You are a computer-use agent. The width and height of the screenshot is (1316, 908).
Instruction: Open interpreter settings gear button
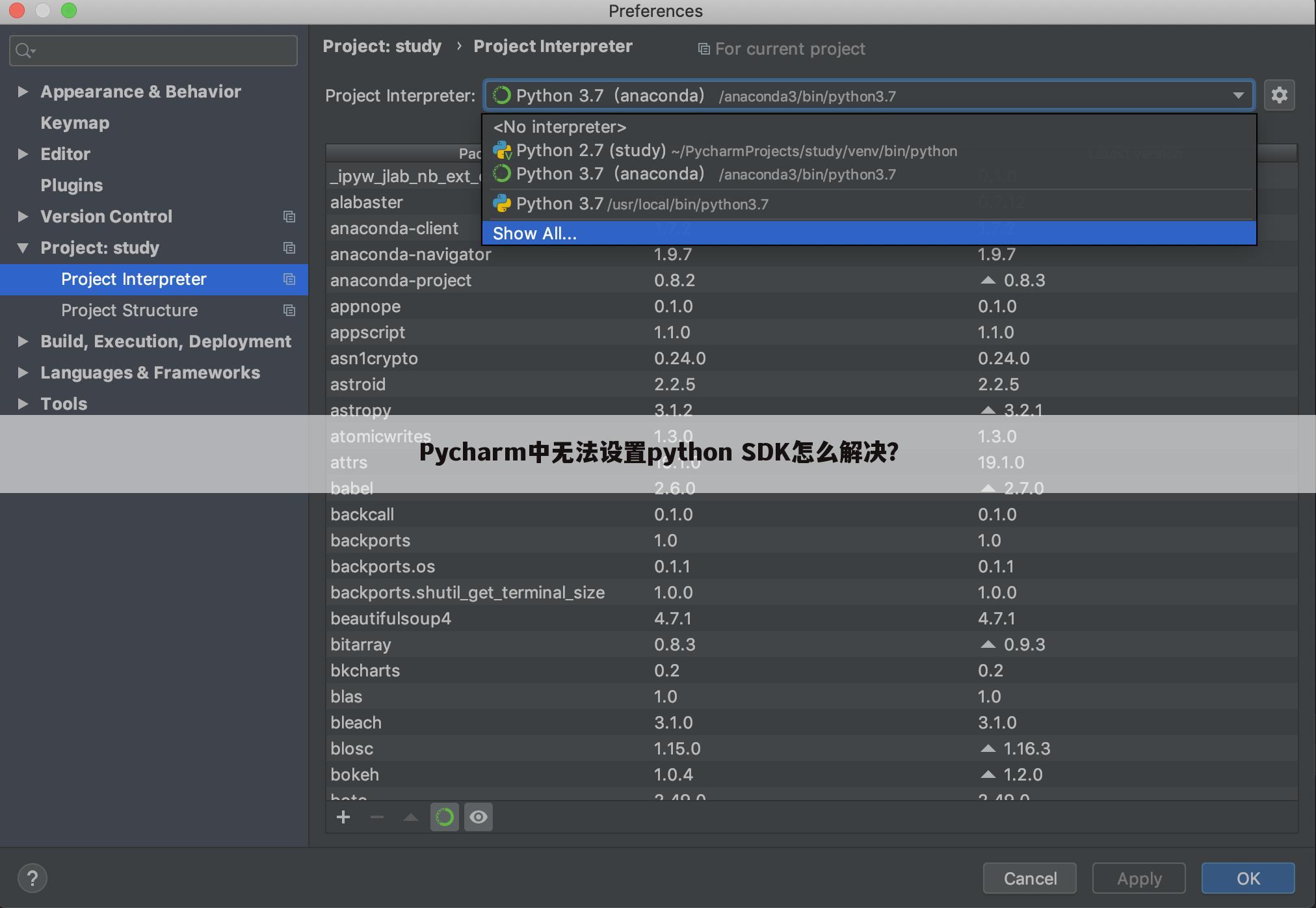click(1279, 95)
